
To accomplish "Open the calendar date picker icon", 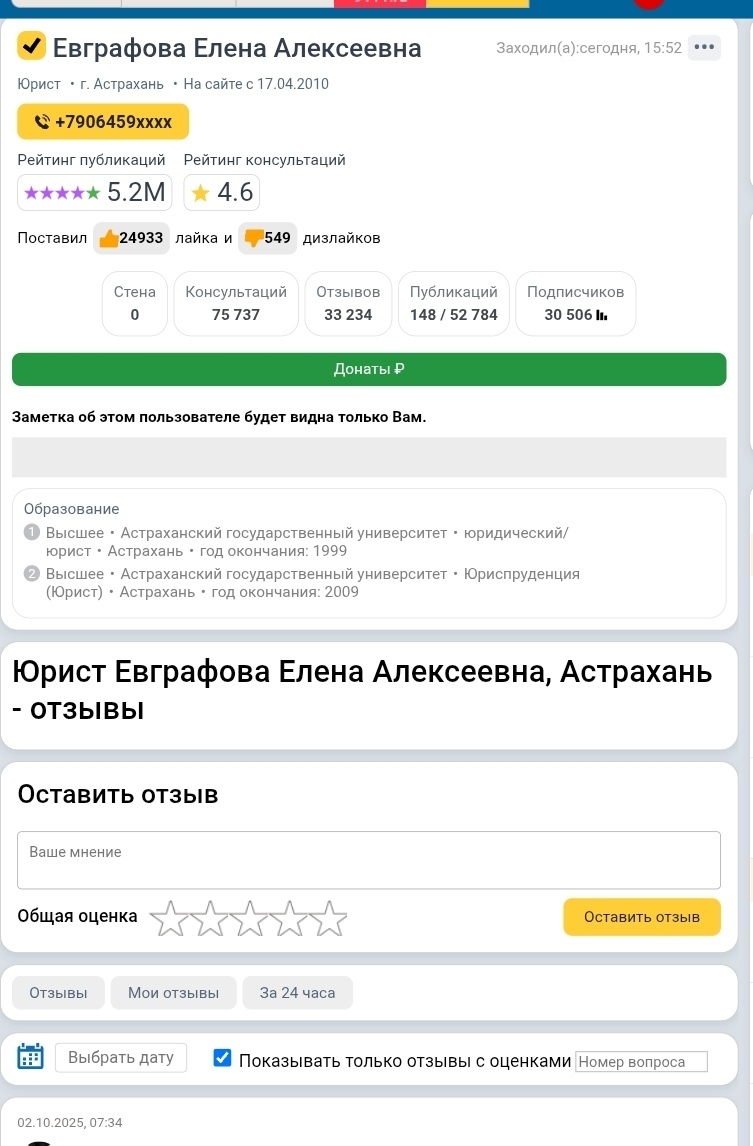I will coord(31,1058).
